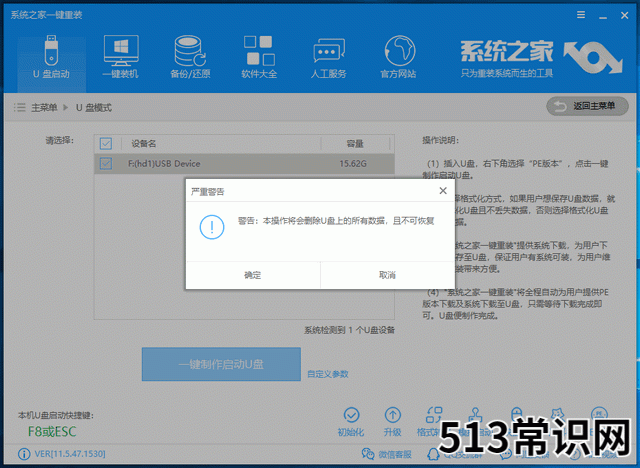The image size is (640, 468).
Task: Close the 严重警告 dialog with X
Action: (x=443, y=191)
